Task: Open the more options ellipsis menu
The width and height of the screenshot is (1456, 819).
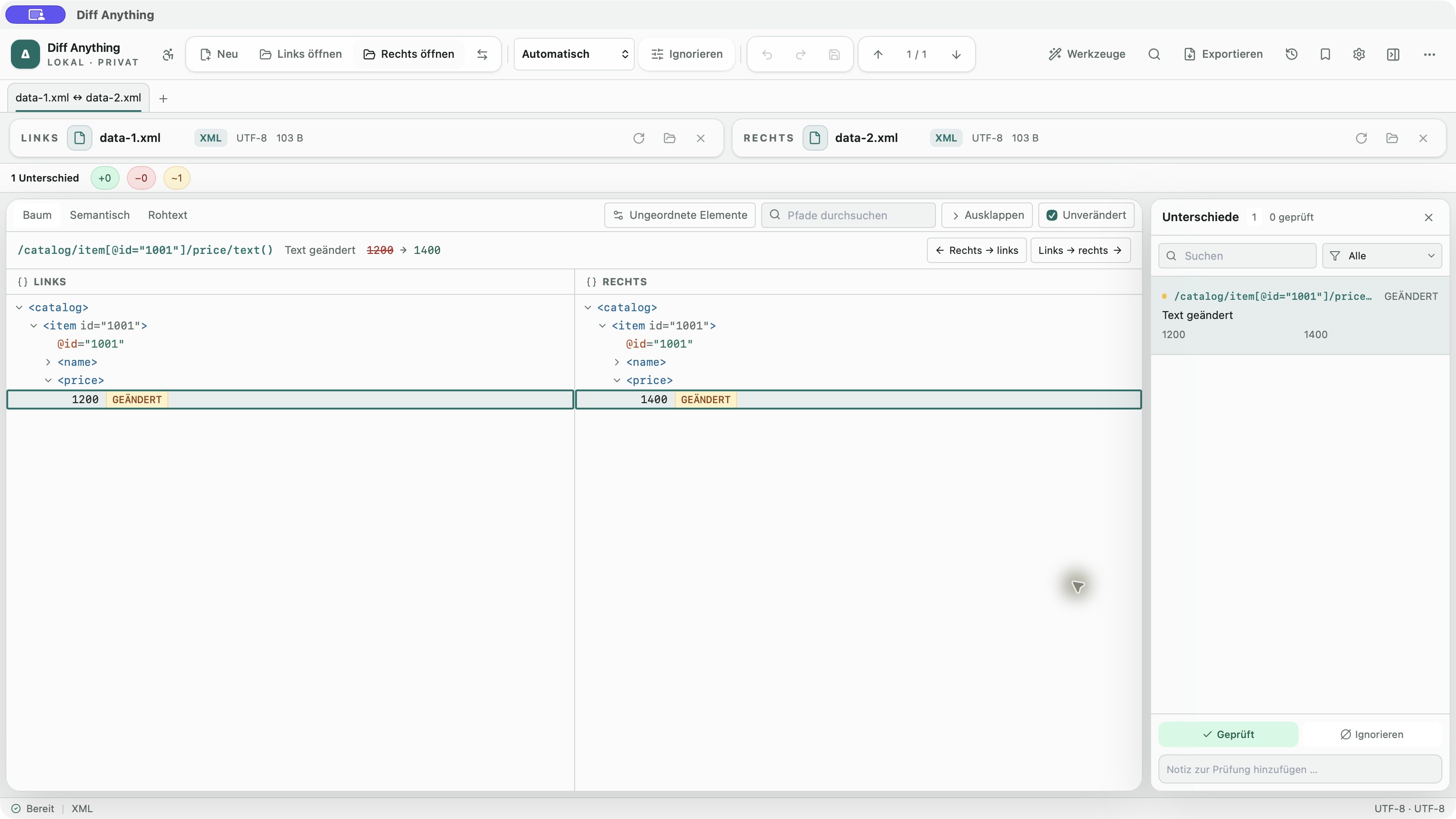Action: [1430, 54]
